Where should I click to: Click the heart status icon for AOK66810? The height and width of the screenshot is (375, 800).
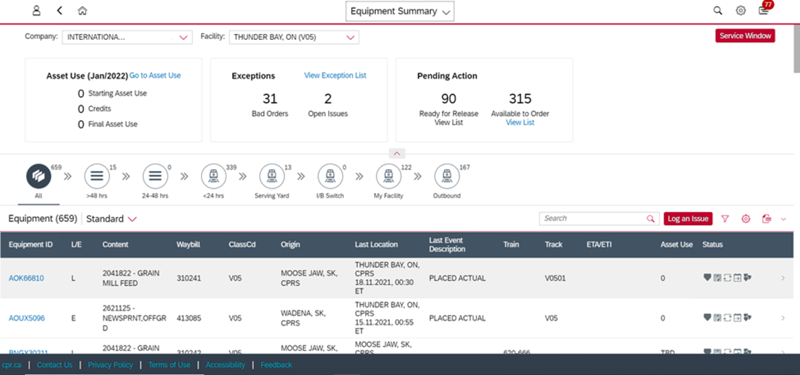point(707,277)
